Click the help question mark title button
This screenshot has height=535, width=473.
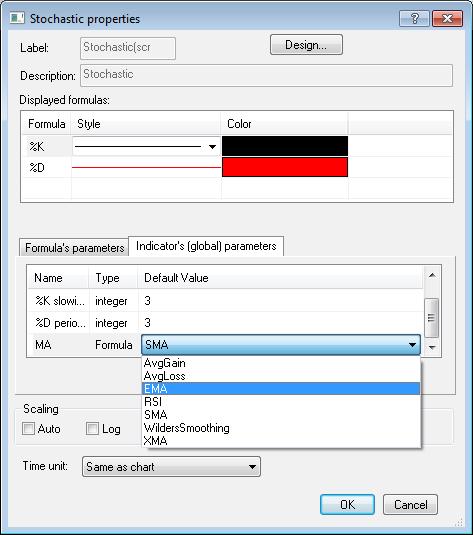tap(414, 18)
